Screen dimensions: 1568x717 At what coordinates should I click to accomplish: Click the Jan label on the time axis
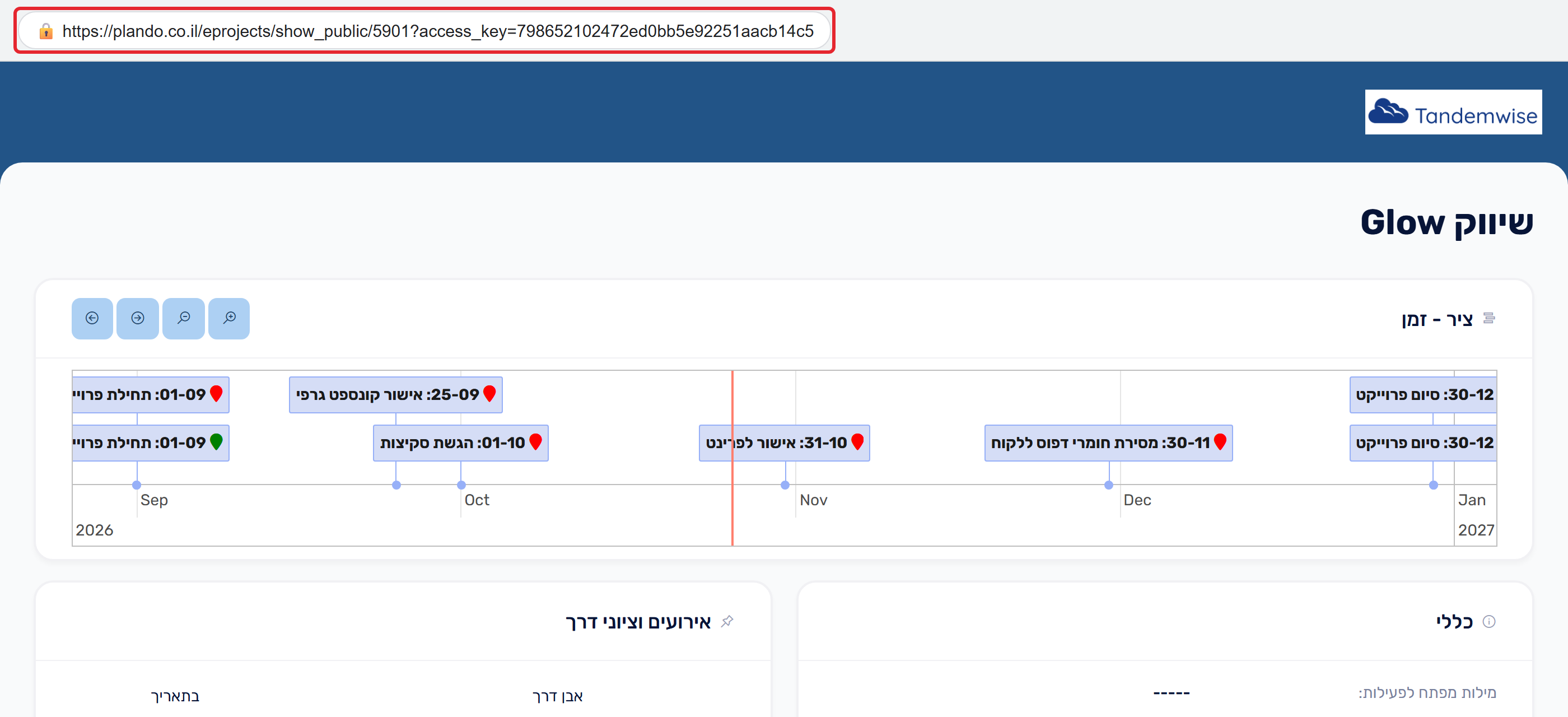click(1472, 500)
